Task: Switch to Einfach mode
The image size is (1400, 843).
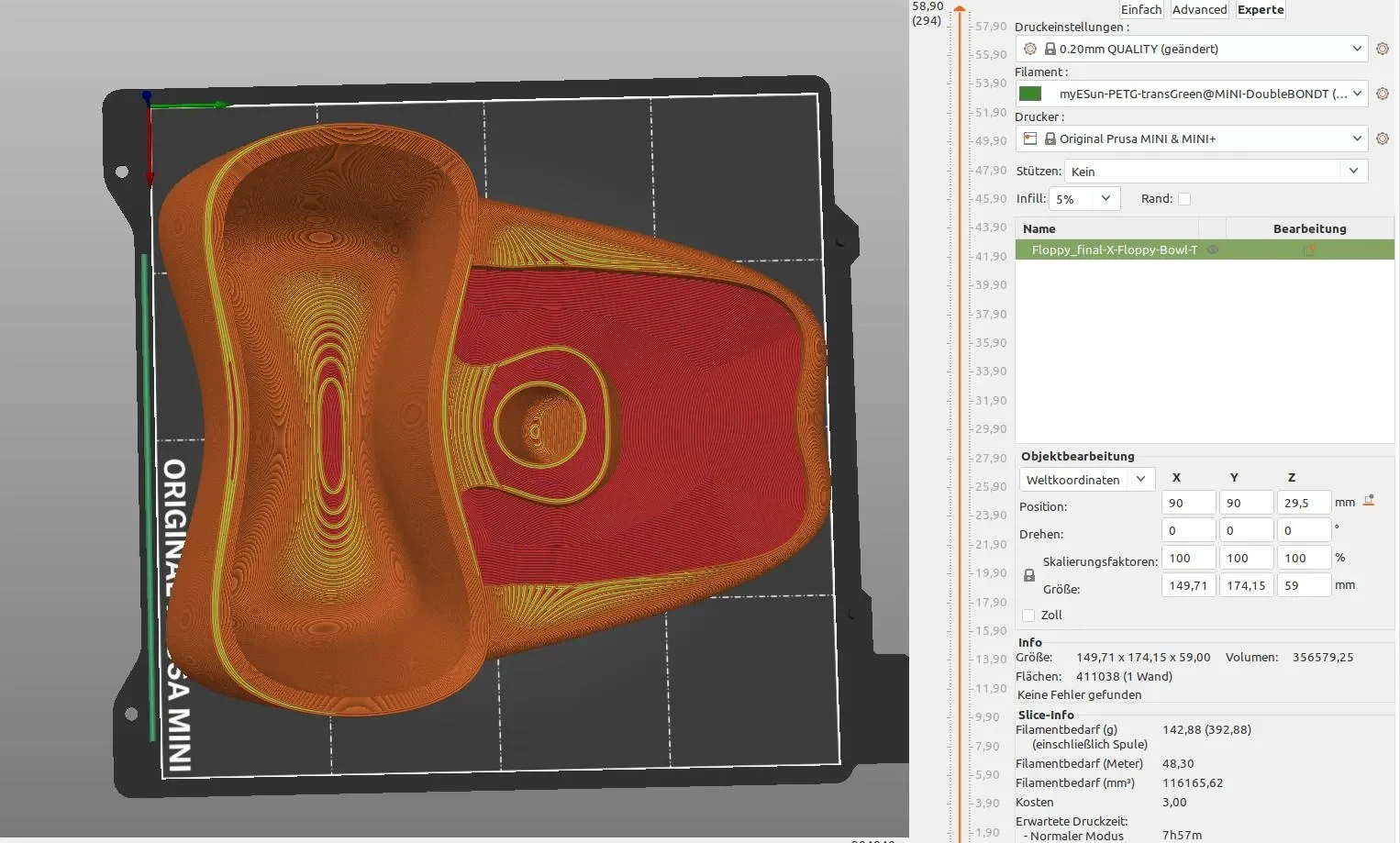Action: coord(1141,9)
